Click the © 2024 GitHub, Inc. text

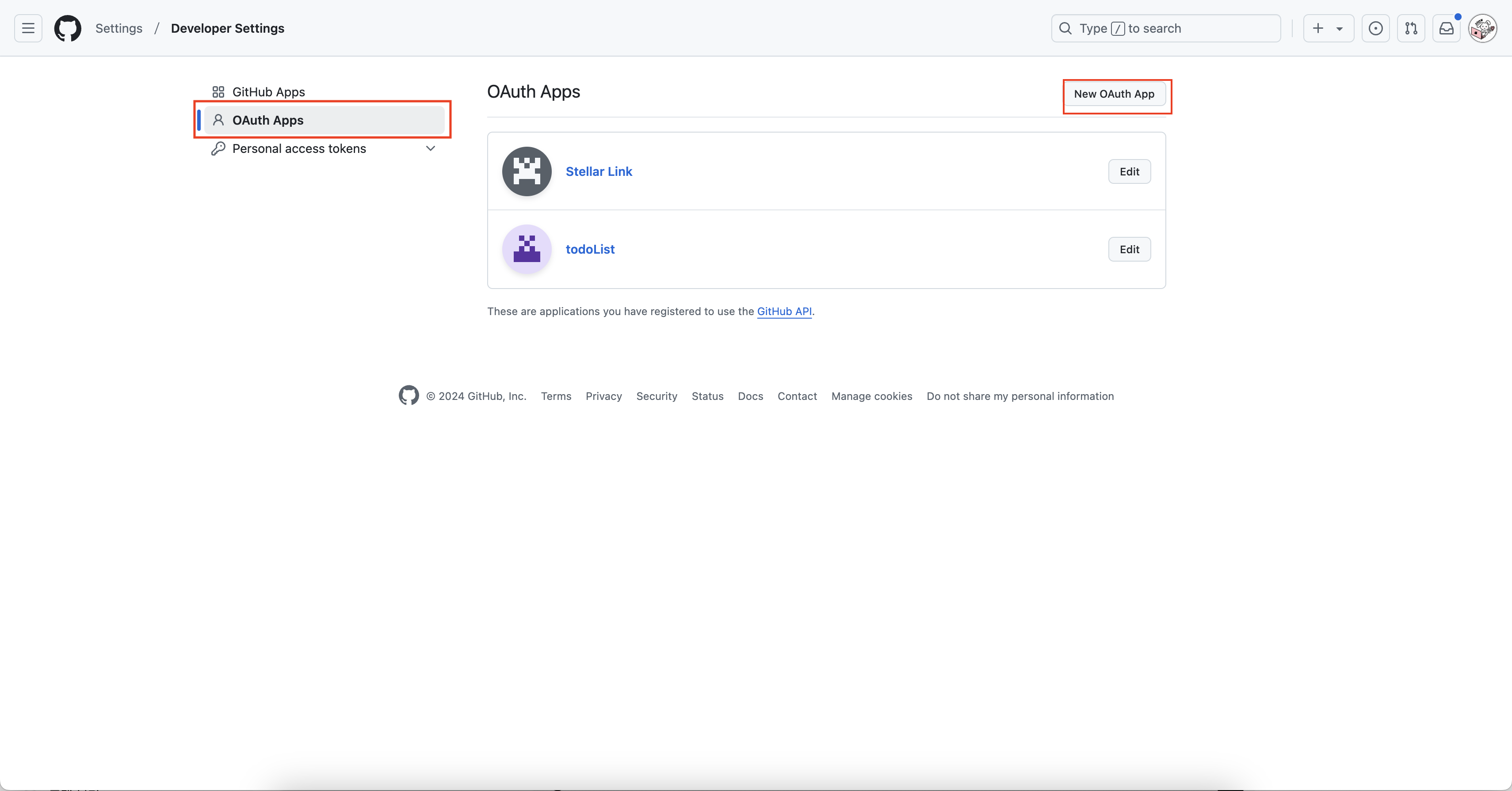[x=476, y=396]
